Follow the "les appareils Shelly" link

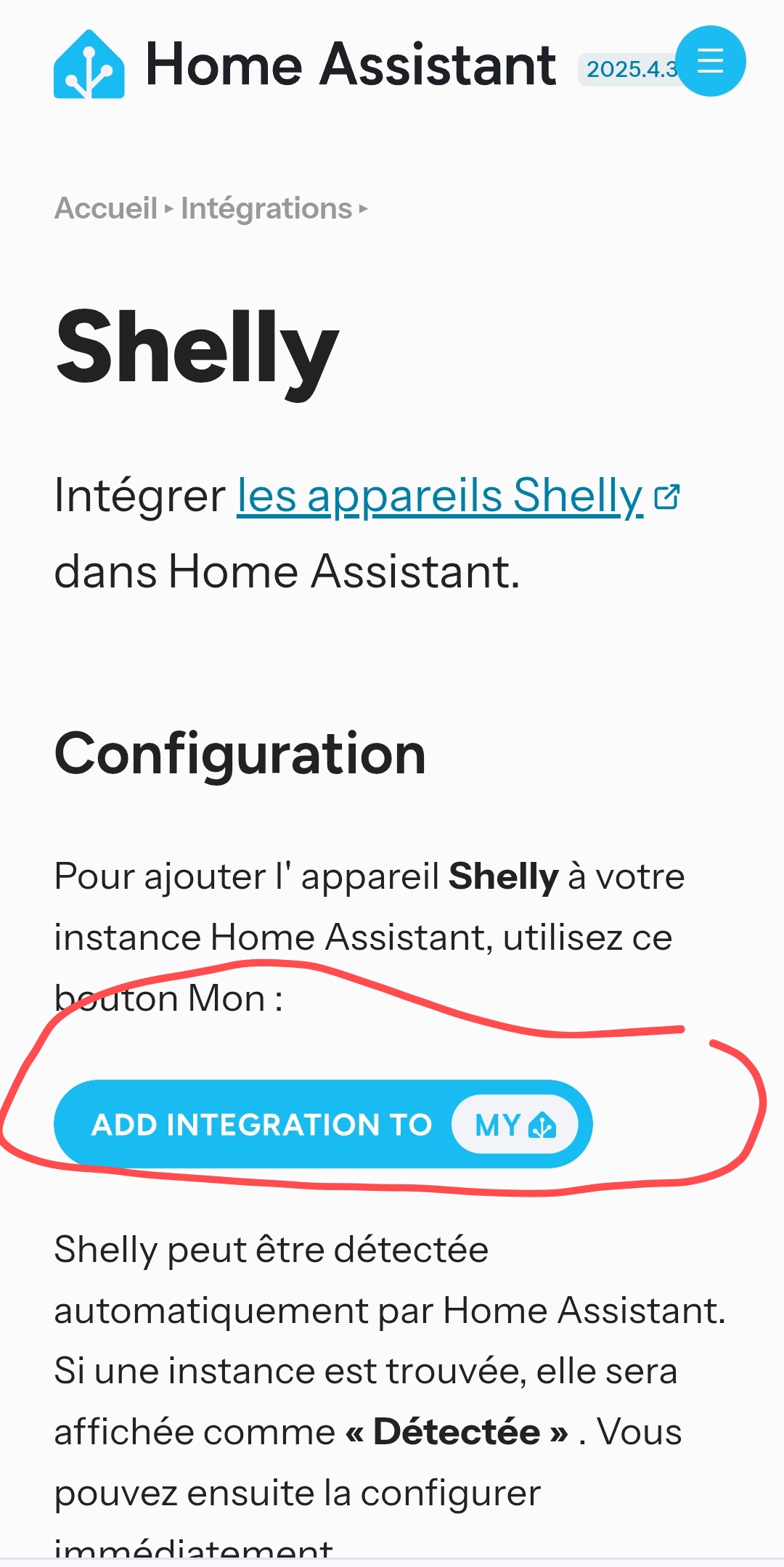click(x=440, y=496)
